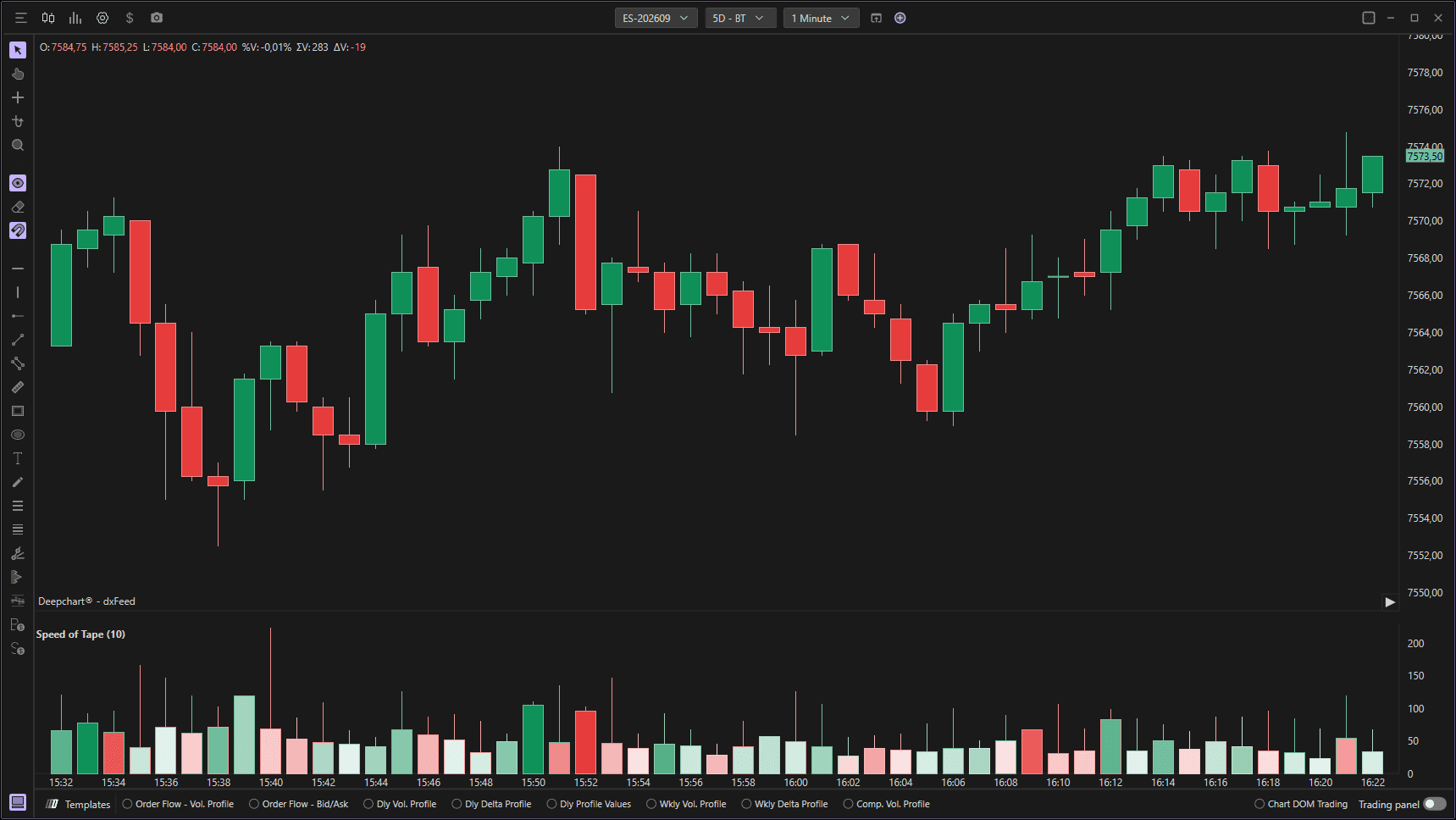Image resolution: width=1456 pixels, height=820 pixels.
Task: Click the detach window icon in the toolbar
Action: pos(877,18)
